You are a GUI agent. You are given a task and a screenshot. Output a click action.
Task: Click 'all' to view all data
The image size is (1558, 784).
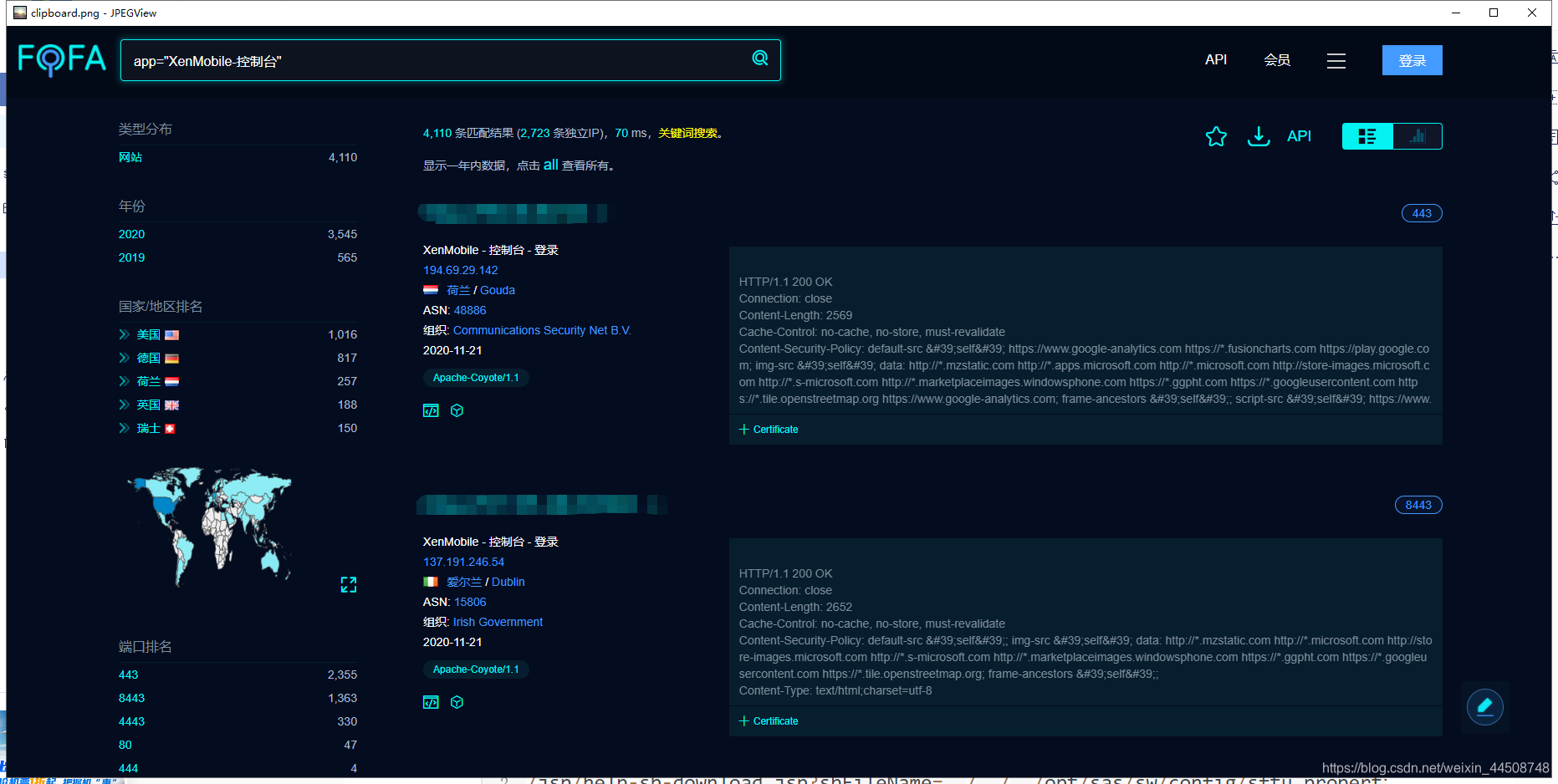tap(550, 165)
